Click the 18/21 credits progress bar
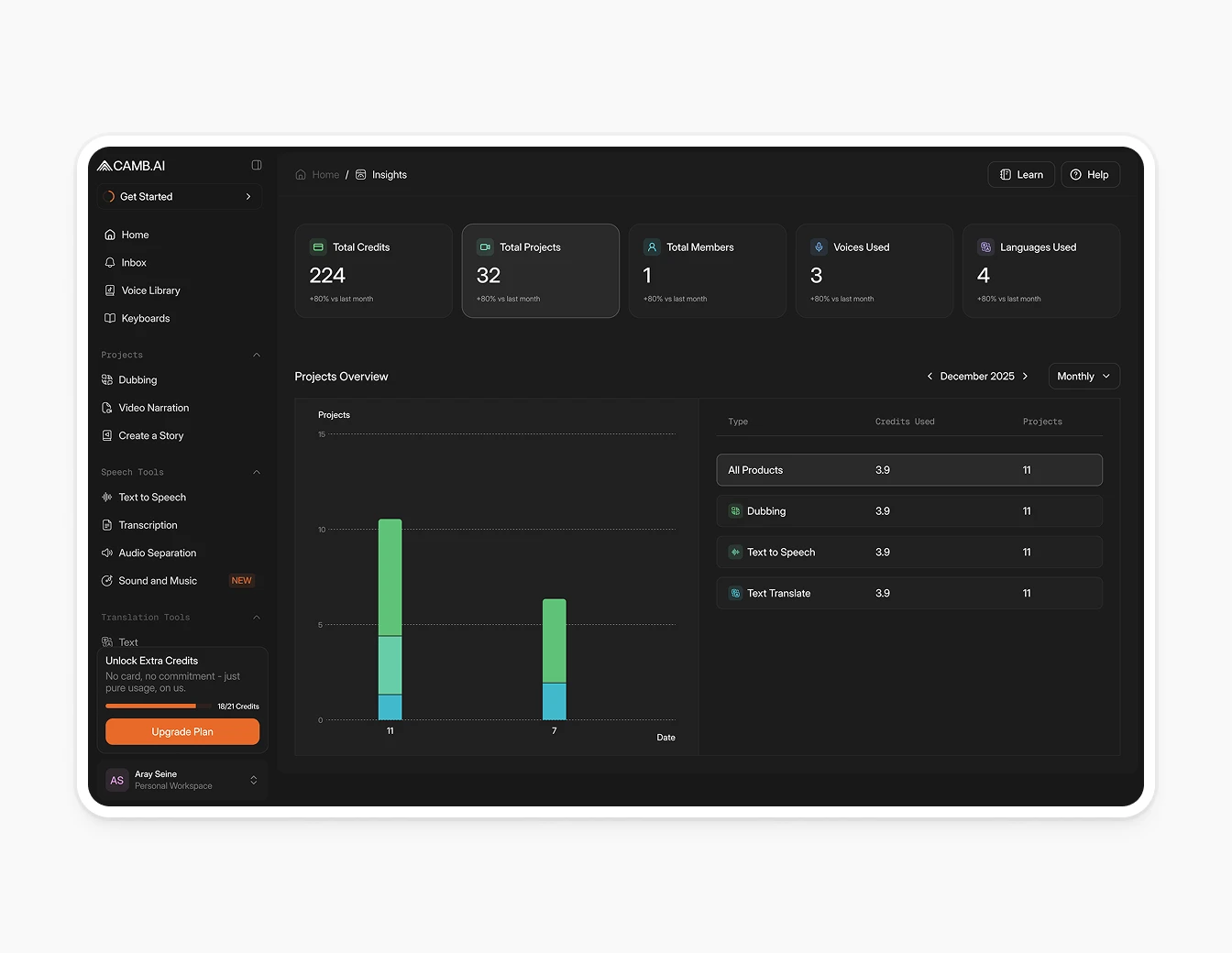The image size is (1232, 953). click(x=153, y=706)
